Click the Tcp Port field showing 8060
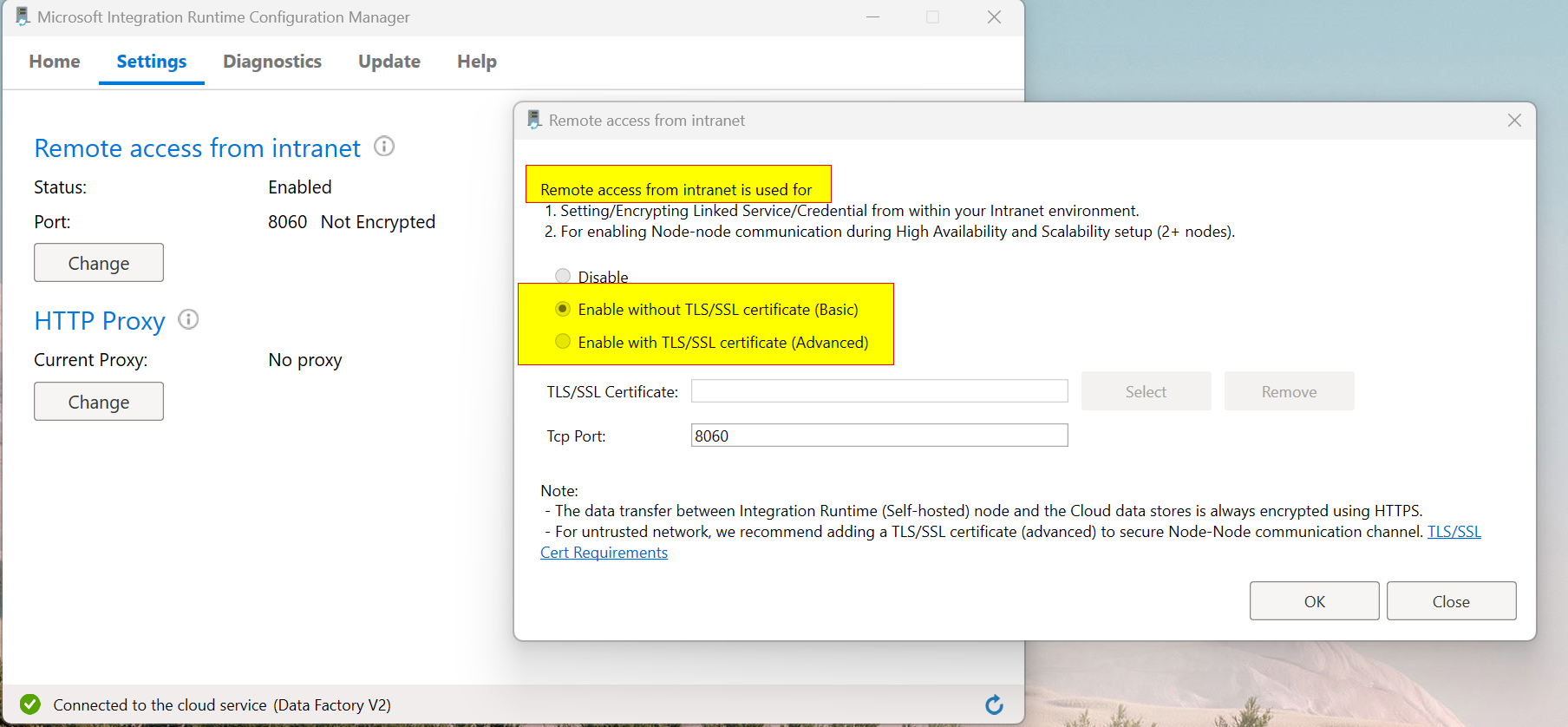 [879, 436]
